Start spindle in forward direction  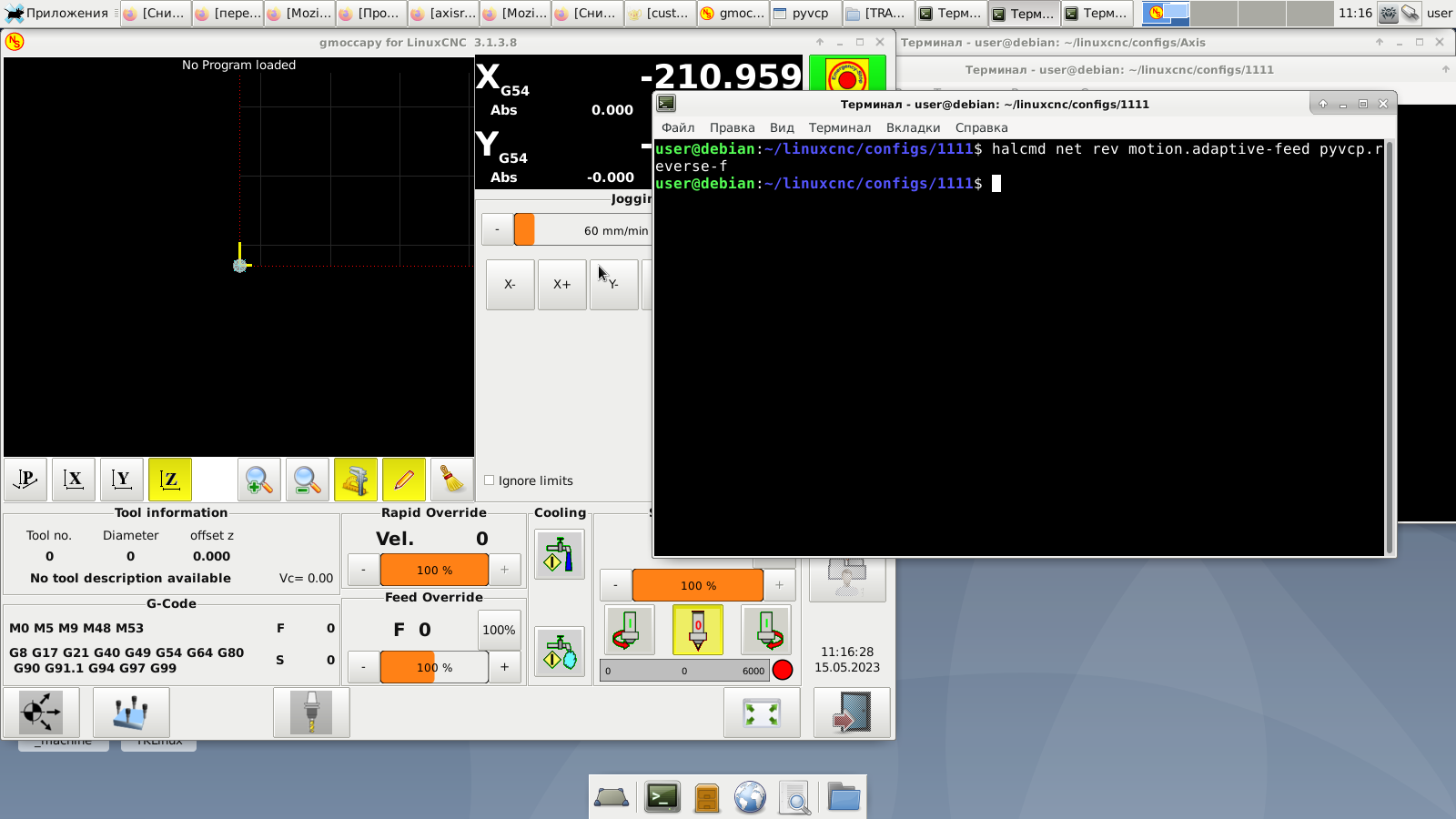(766, 630)
